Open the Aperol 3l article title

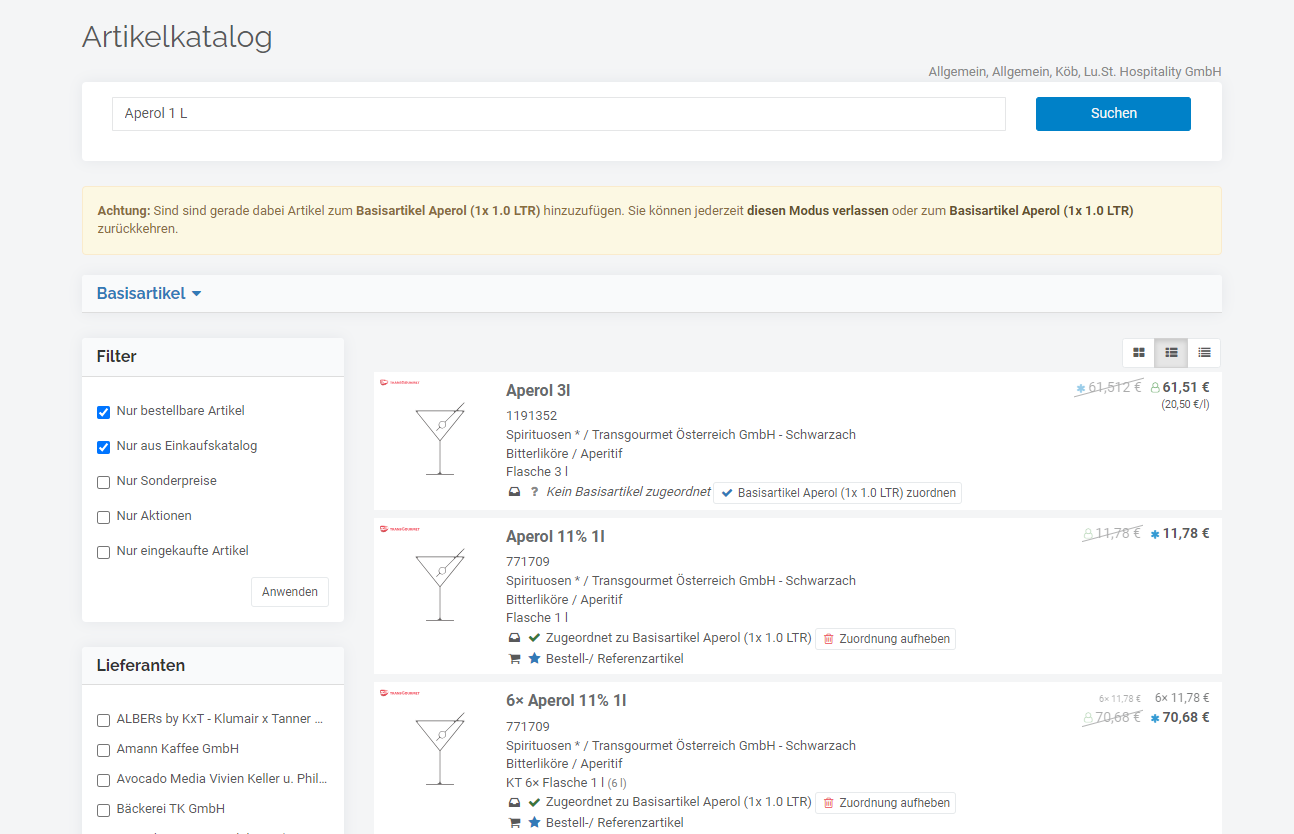click(x=538, y=390)
